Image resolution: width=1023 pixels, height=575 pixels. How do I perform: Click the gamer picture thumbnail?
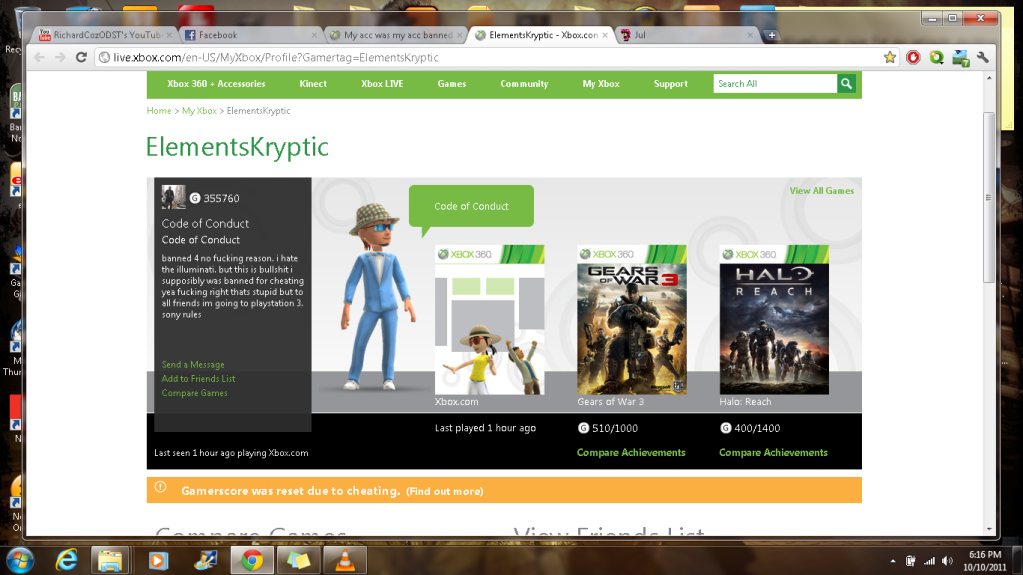pos(174,197)
